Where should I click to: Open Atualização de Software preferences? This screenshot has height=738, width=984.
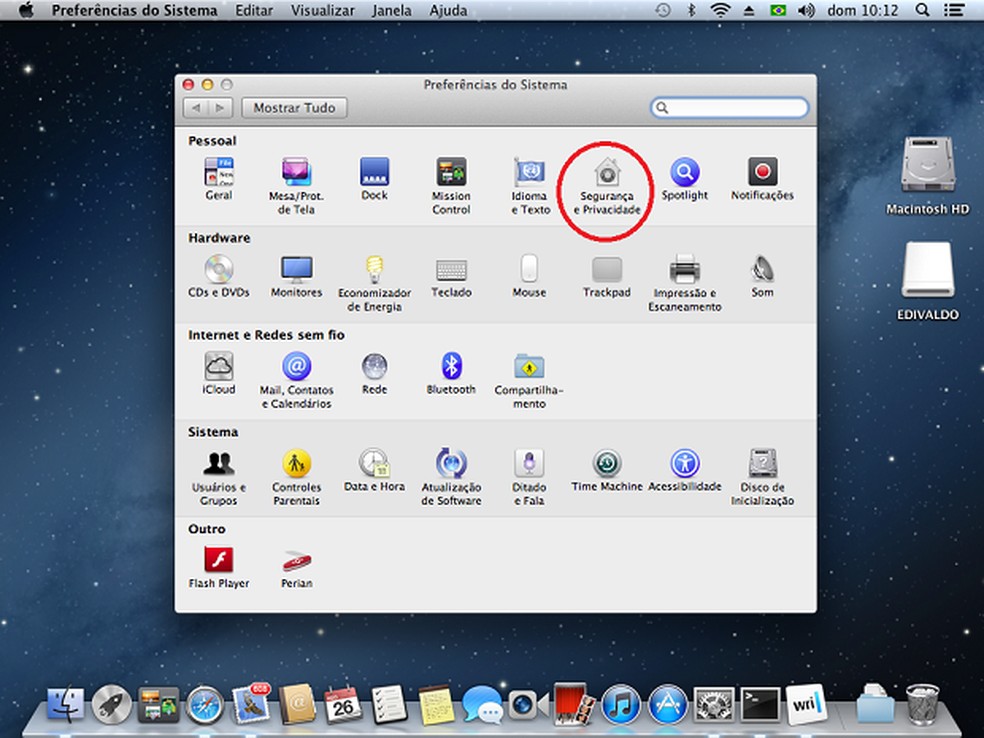point(451,477)
